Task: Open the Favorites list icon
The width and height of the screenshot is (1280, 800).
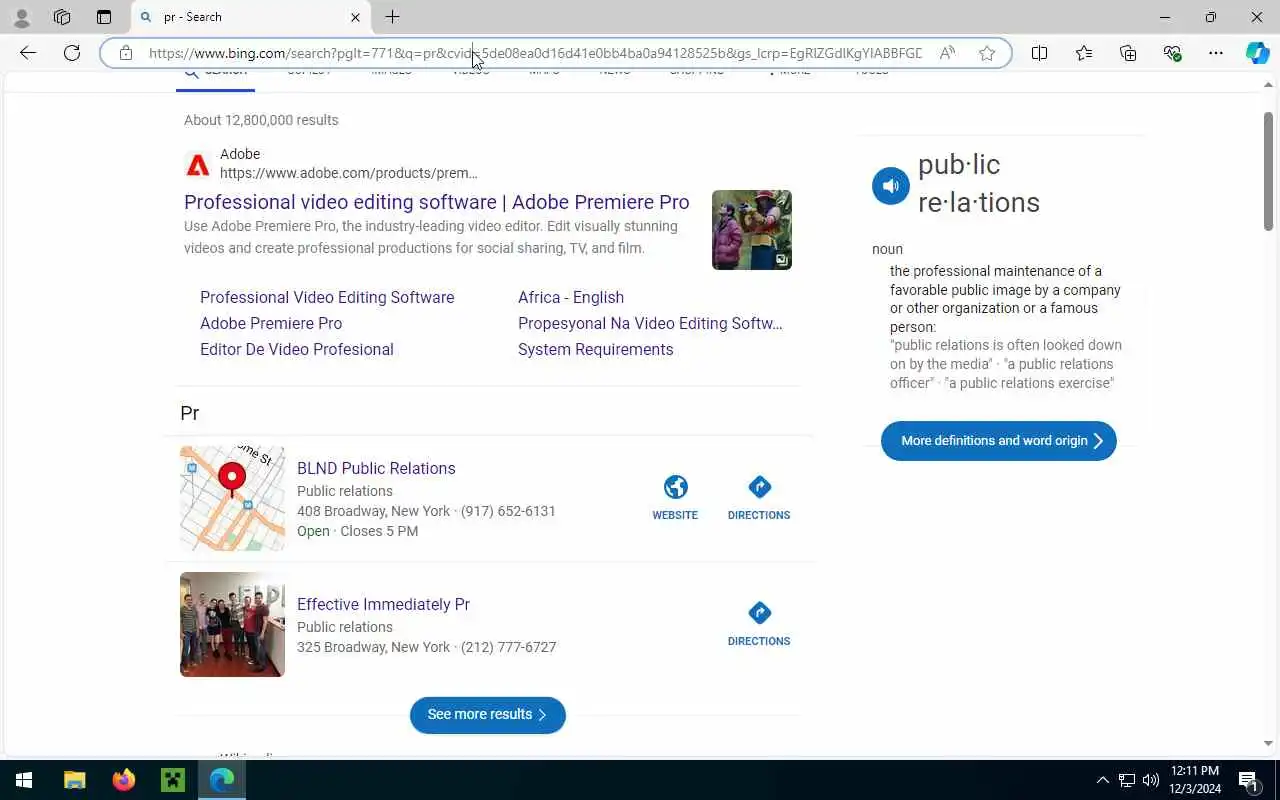Action: pyautogui.click(x=1084, y=53)
